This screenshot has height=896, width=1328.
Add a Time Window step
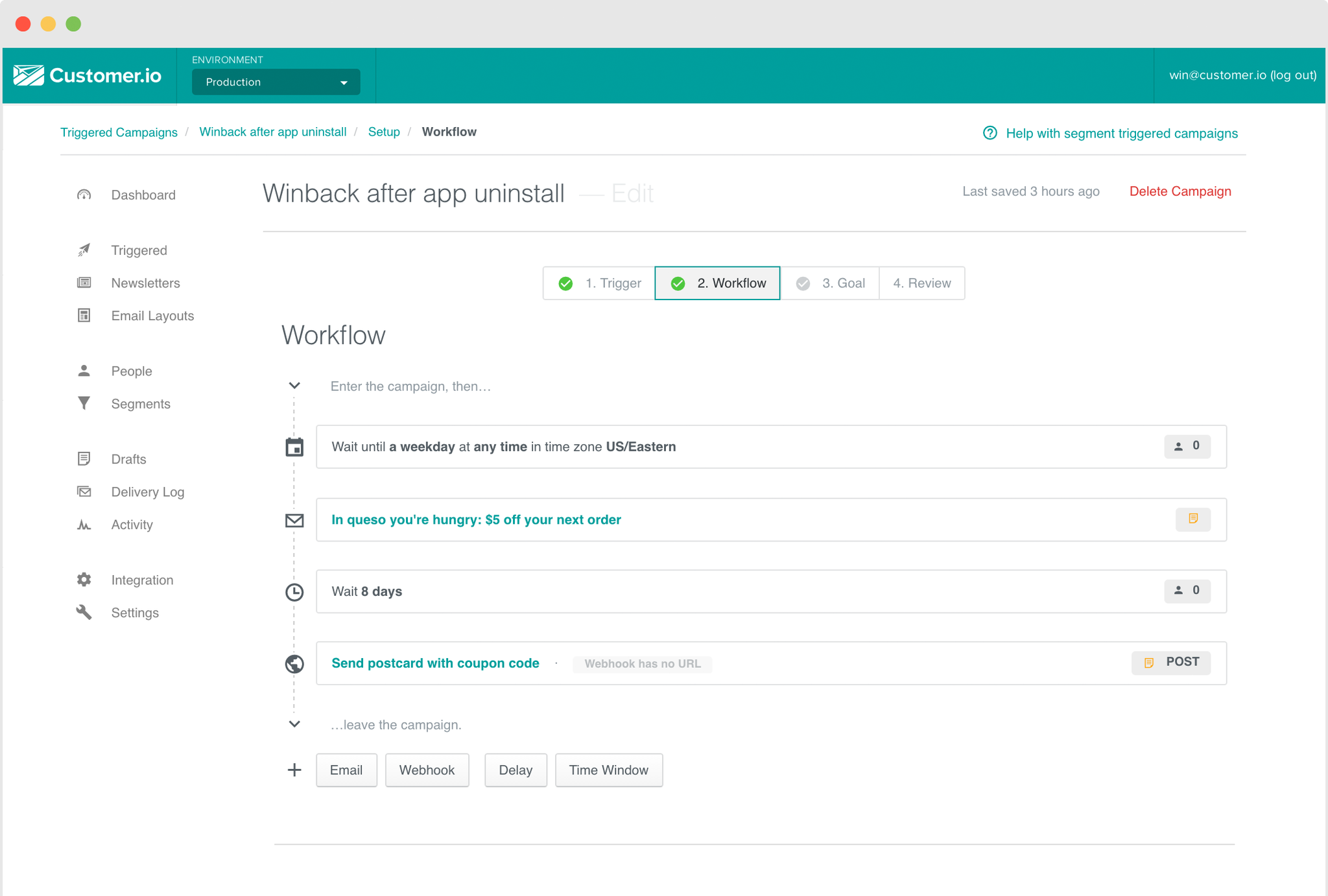click(608, 770)
